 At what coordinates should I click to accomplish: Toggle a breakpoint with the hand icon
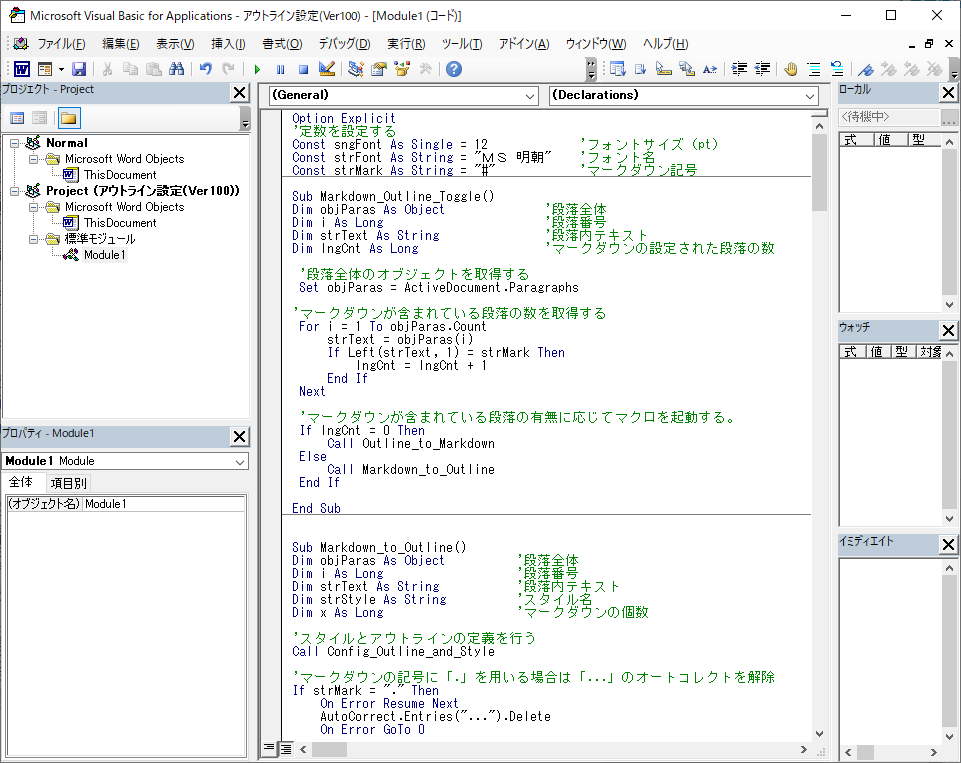click(x=791, y=69)
